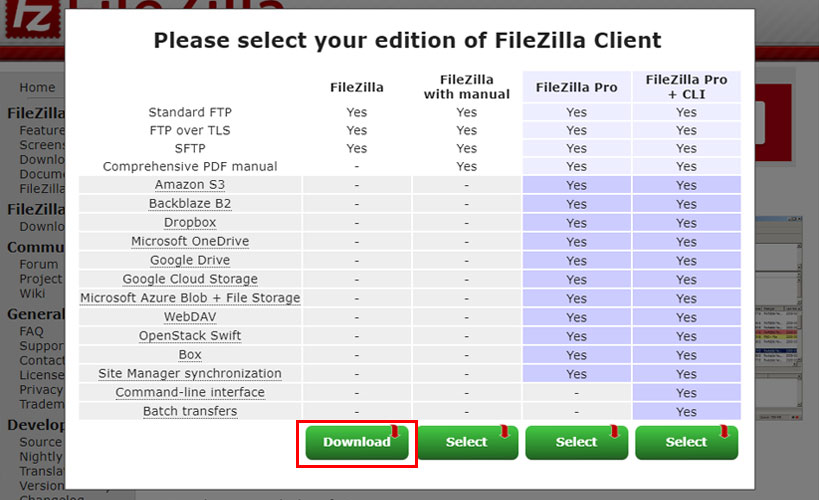Click the FileZilla logo icon at top left
This screenshot has width=819, height=500.
[x=32, y=17]
